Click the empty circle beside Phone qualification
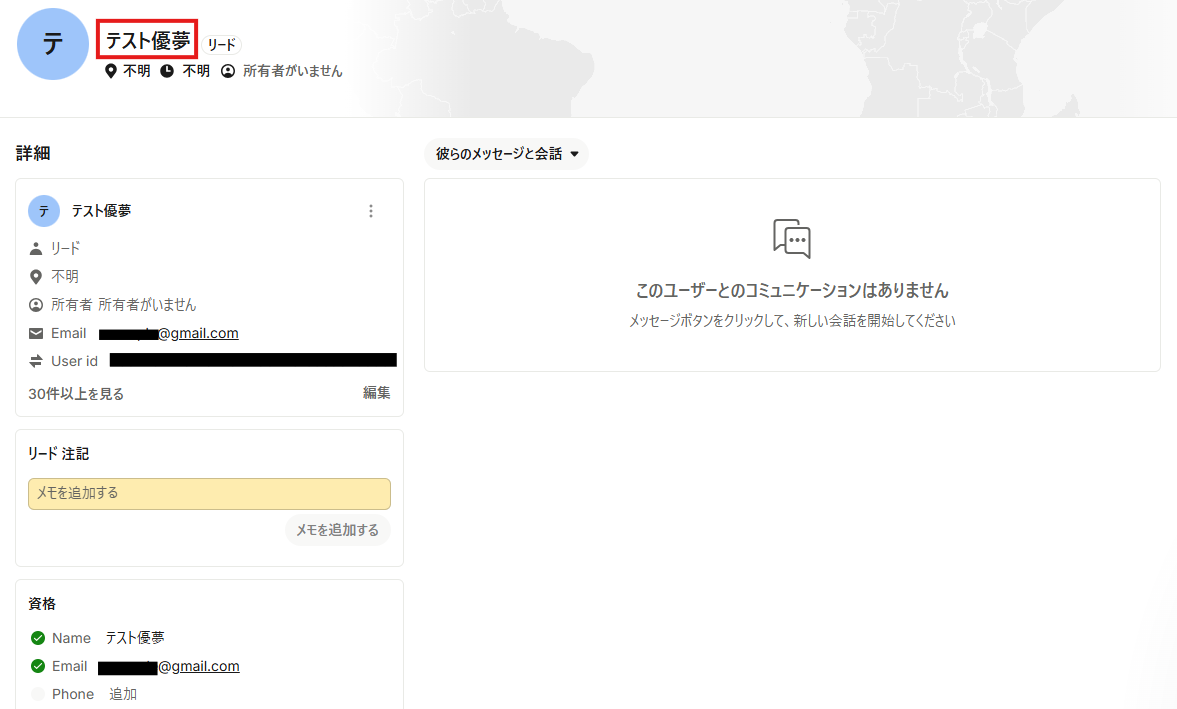 click(x=38, y=694)
